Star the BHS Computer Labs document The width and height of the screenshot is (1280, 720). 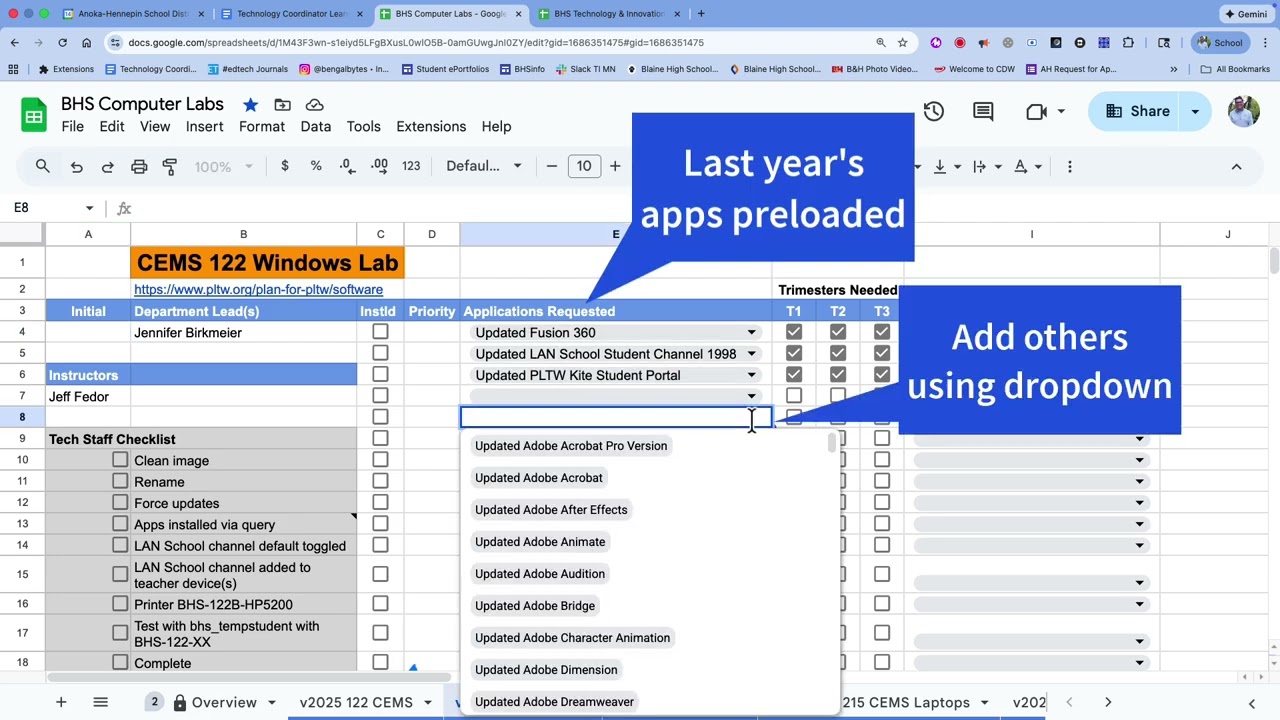(x=250, y=105)
